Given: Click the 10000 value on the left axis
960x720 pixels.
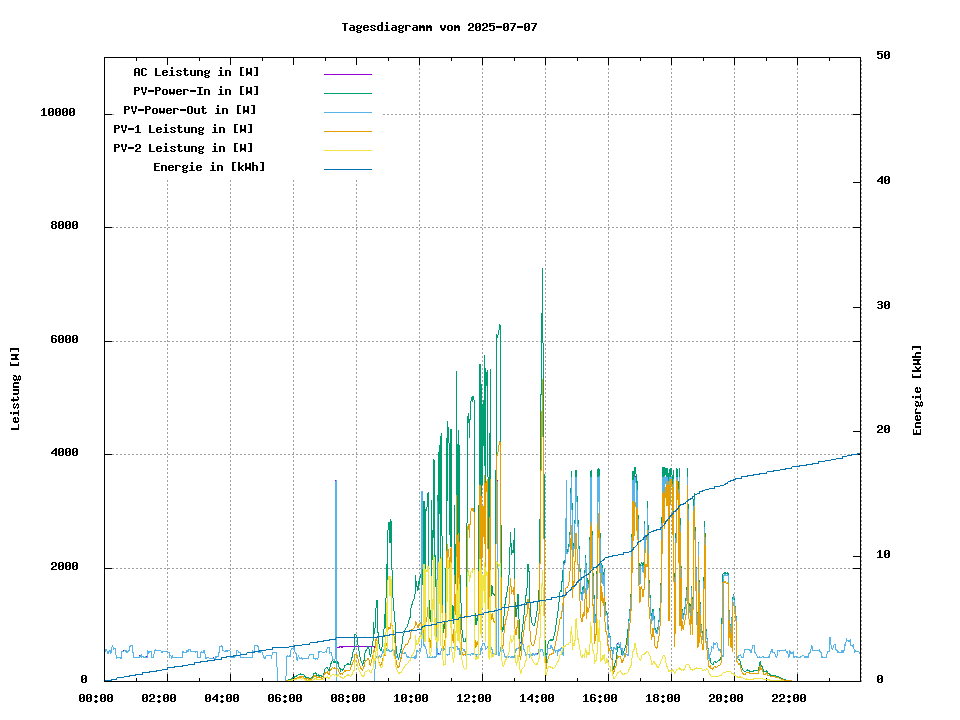Looking at the screenshot, I should 58,112.
